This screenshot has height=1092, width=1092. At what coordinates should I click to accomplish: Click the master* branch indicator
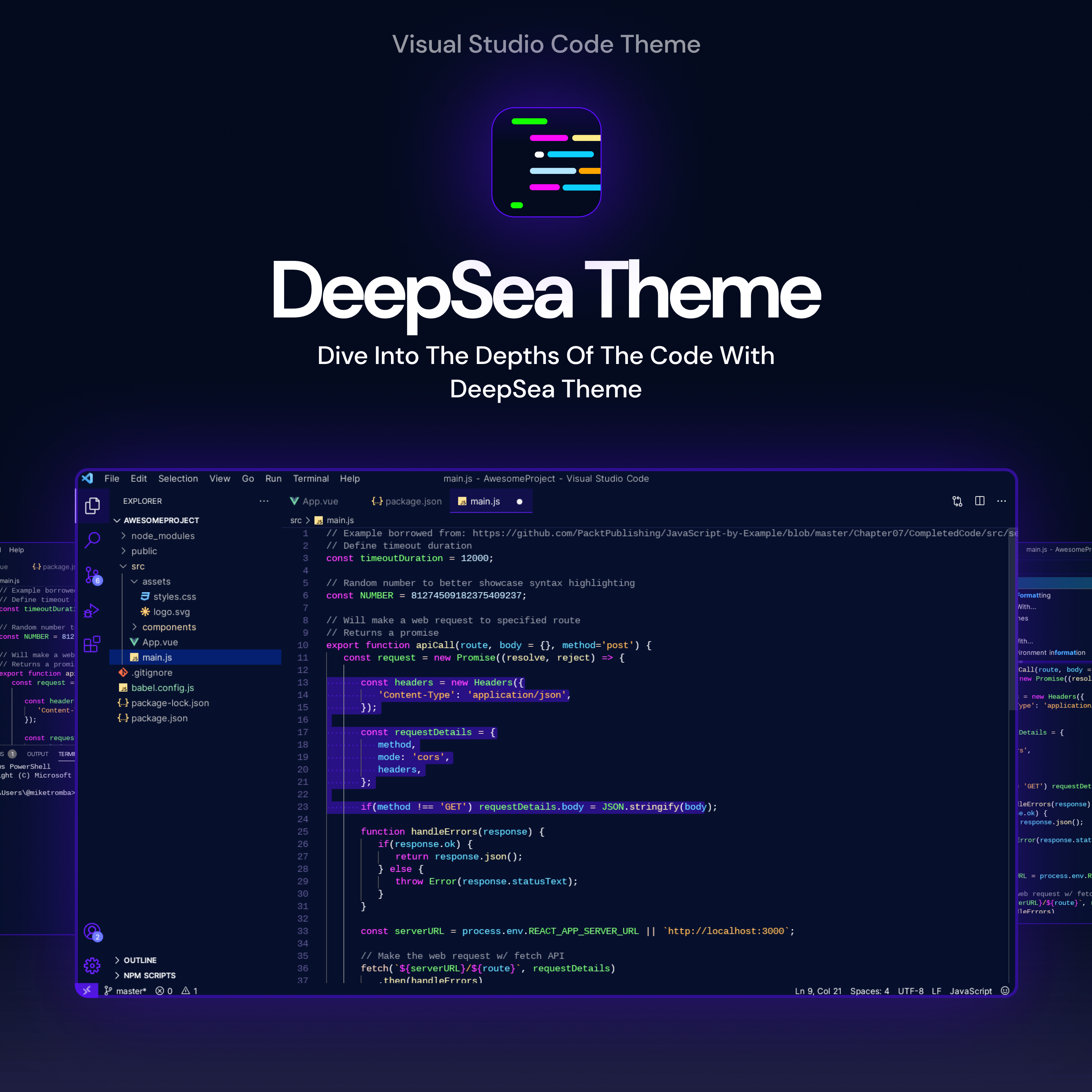click(x=125, y=991)
